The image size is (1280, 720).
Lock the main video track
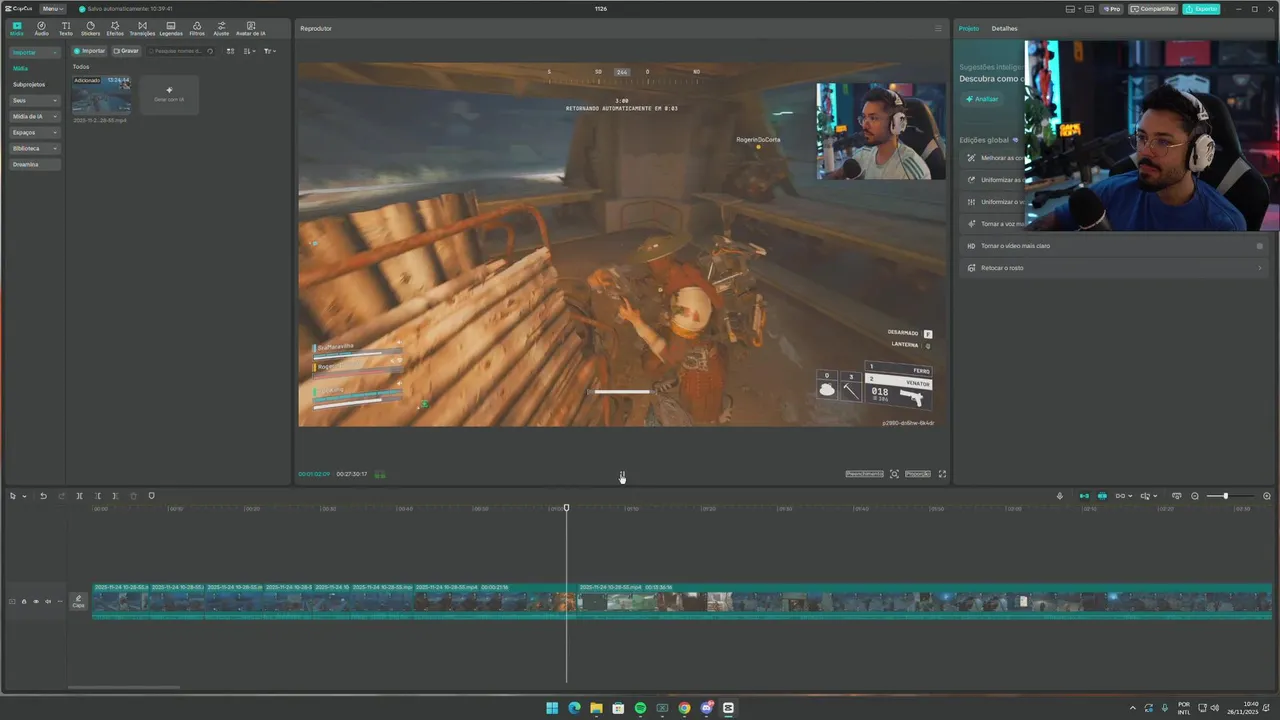pyautogui.click(x=24, y=601)
